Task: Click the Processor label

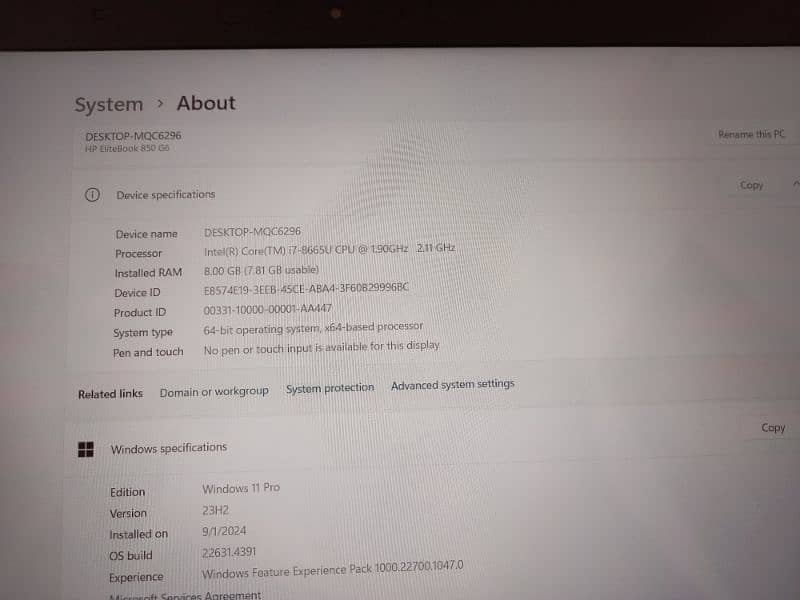Action: tap(138, 254)
